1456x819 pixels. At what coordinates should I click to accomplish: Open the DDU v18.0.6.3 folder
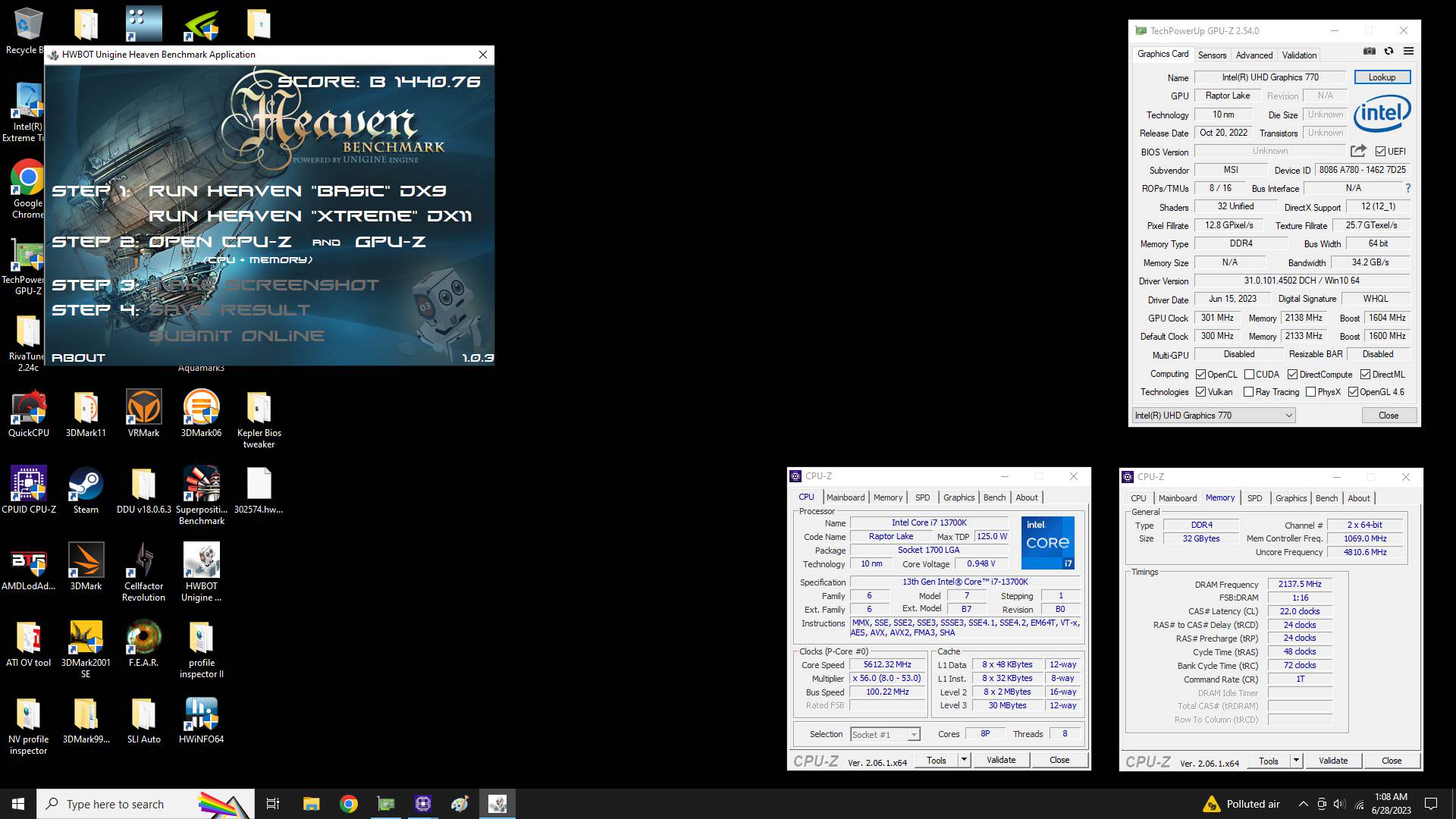(x=143, y=490)
